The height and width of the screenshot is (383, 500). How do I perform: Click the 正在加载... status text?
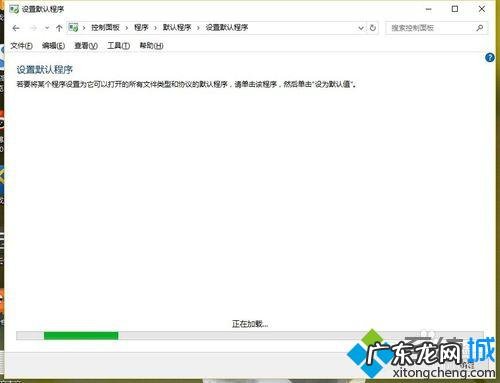tap(250, 324)
